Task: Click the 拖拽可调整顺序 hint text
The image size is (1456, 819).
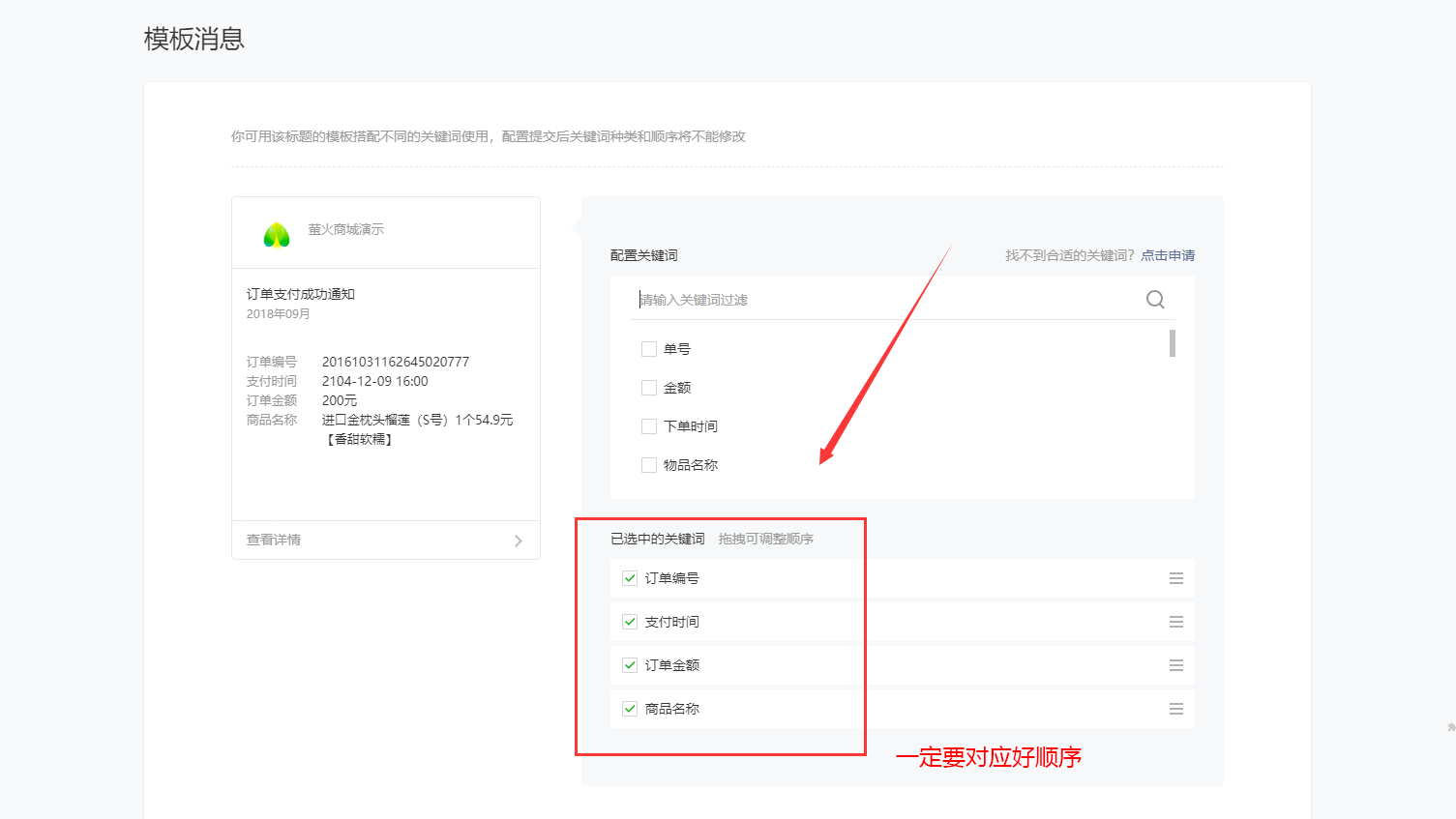Action: 766,539
